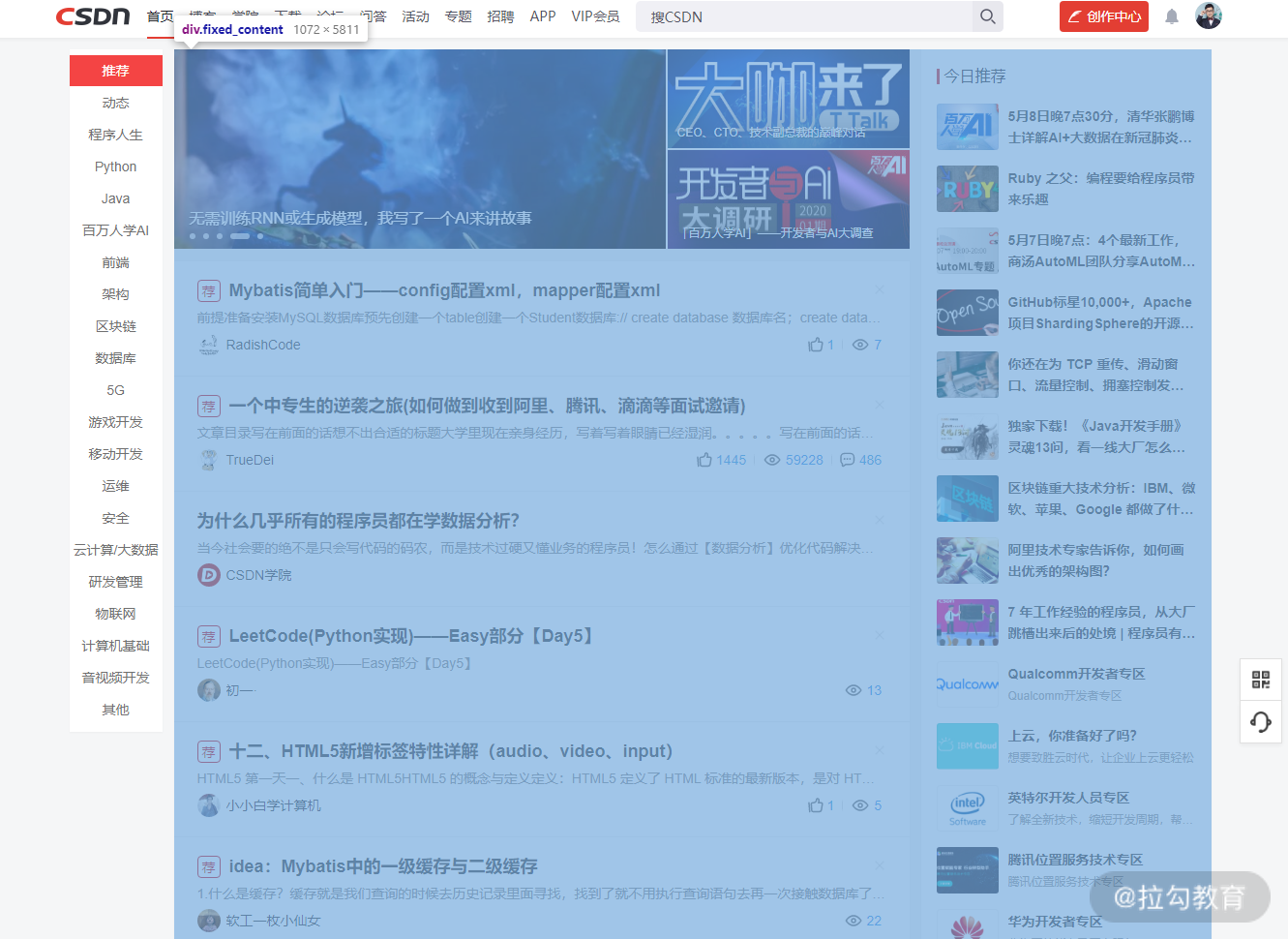This screenshot has height=939, width=1288.
Task: Open the notifications bell
Action: tap(1172, 16)
